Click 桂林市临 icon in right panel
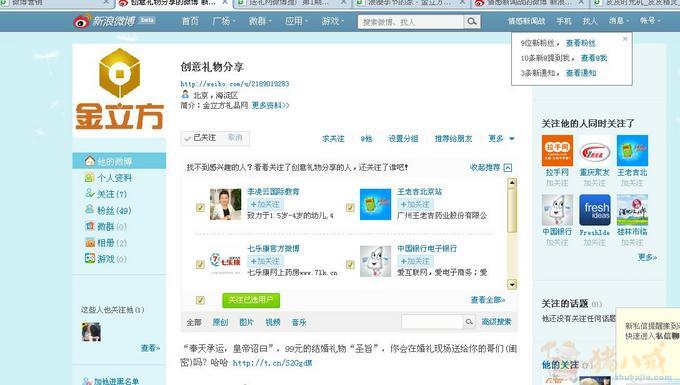Screen dimensions: 680x385 (632, 210)
